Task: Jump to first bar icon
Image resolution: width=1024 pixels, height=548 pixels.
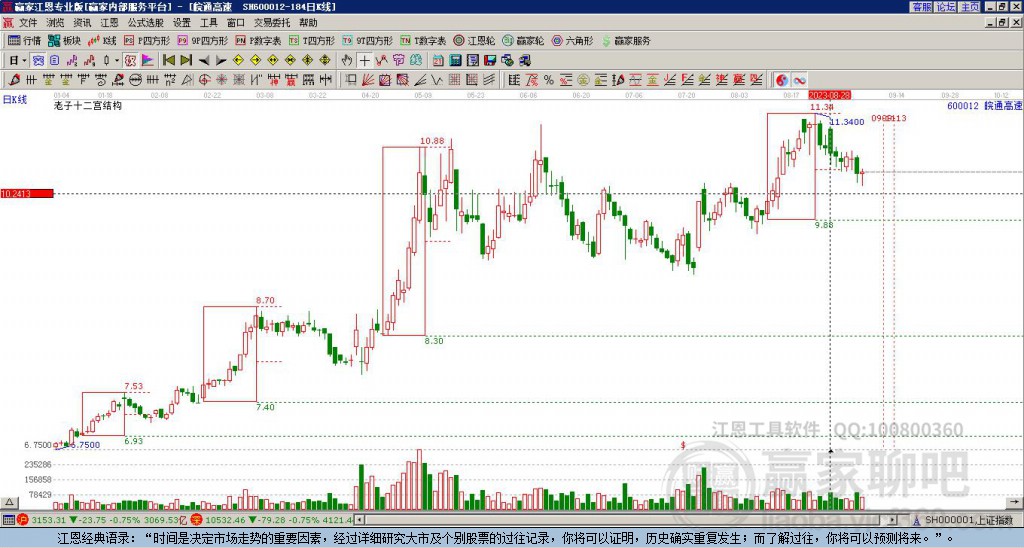Action: pyautogui.click(x=168, y=60)
